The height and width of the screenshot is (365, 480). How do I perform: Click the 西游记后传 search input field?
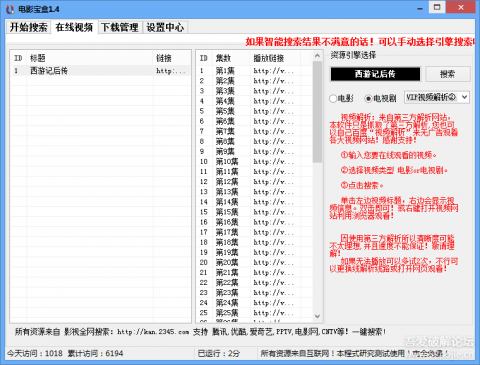pyautogui.click(x=375, y=74)
